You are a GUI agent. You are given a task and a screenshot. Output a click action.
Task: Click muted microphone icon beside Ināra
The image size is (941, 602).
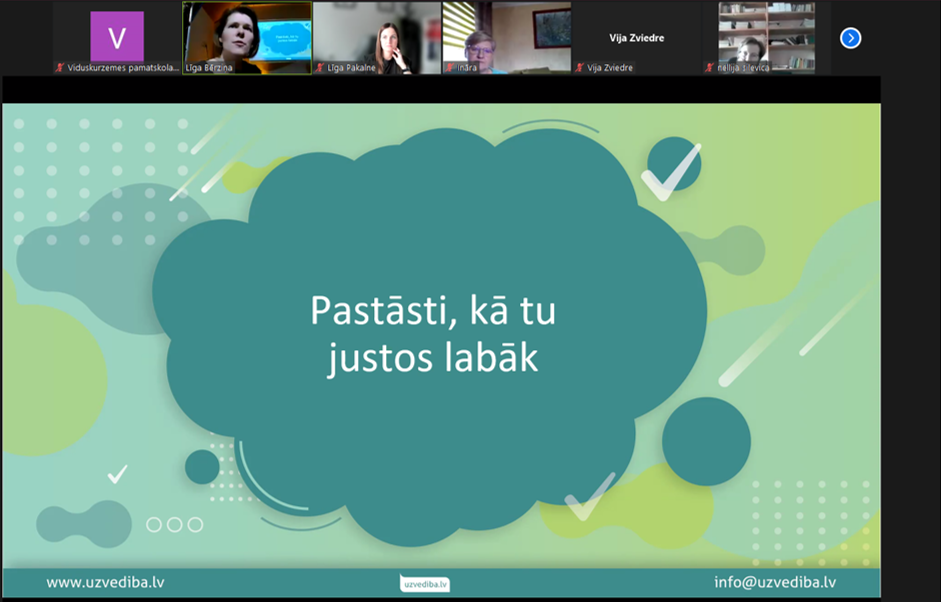pyautogui.click(x=449, y=68)
